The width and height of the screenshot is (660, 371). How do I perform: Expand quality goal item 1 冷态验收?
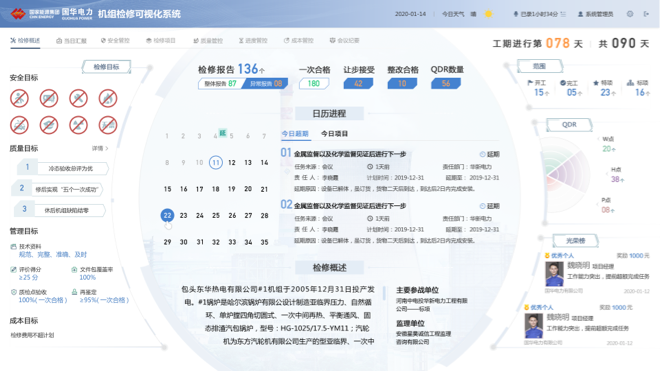click(x=63, y=168)
